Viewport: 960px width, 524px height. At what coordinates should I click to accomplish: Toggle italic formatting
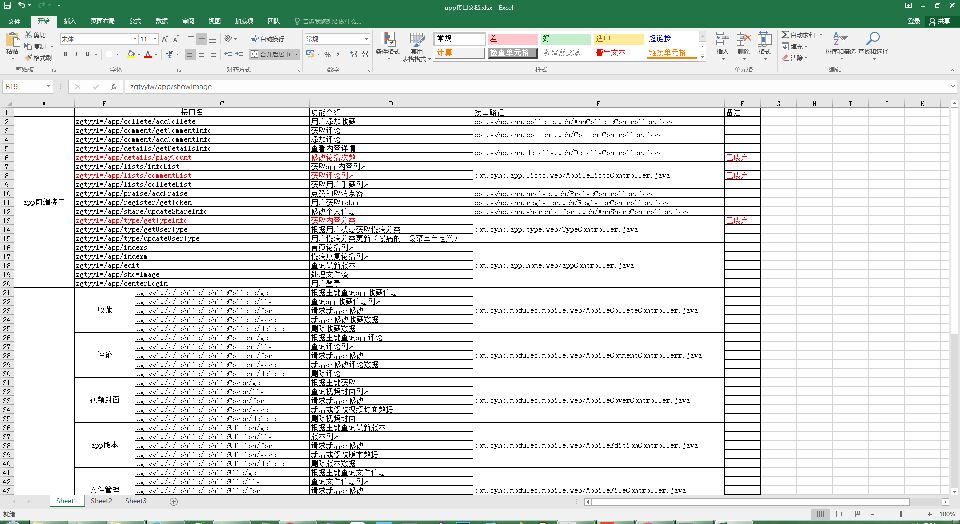coord(75,54)
